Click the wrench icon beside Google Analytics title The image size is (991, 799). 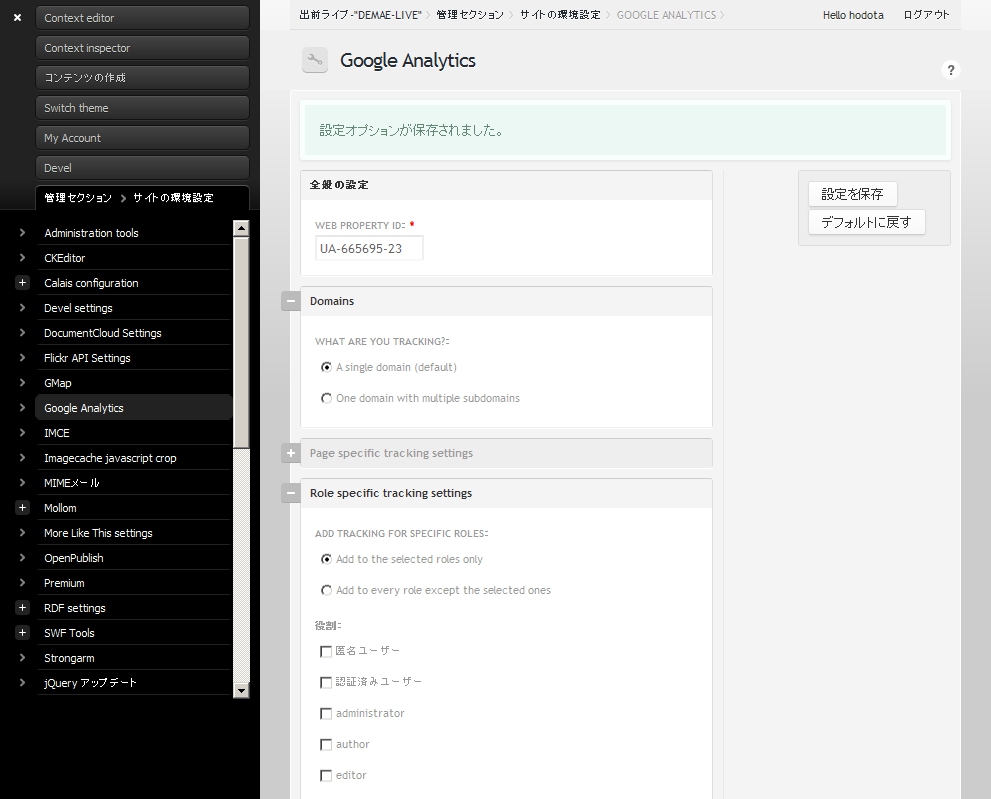click(x=315, y=61)
